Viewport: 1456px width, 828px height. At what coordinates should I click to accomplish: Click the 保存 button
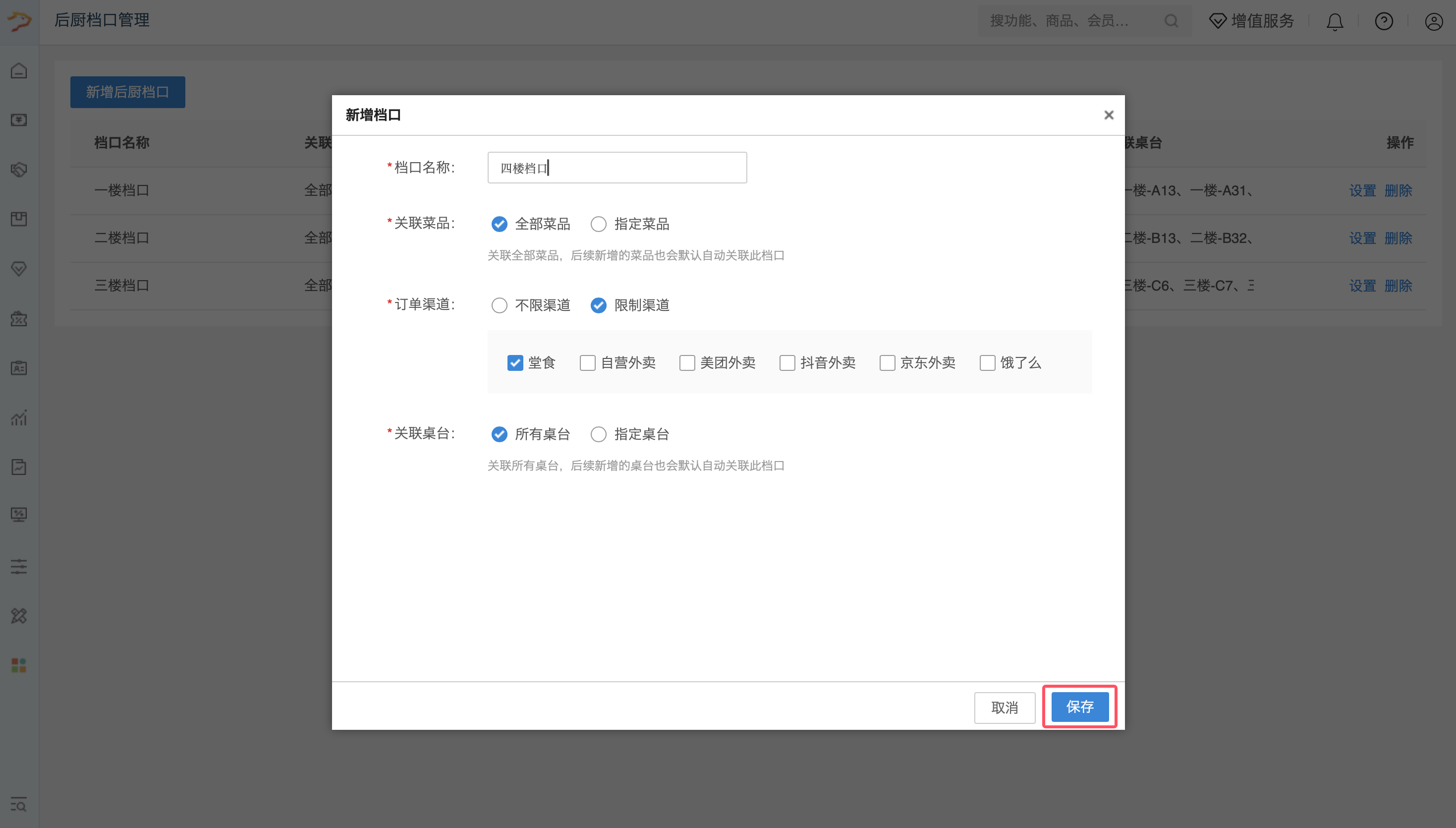1080,707
